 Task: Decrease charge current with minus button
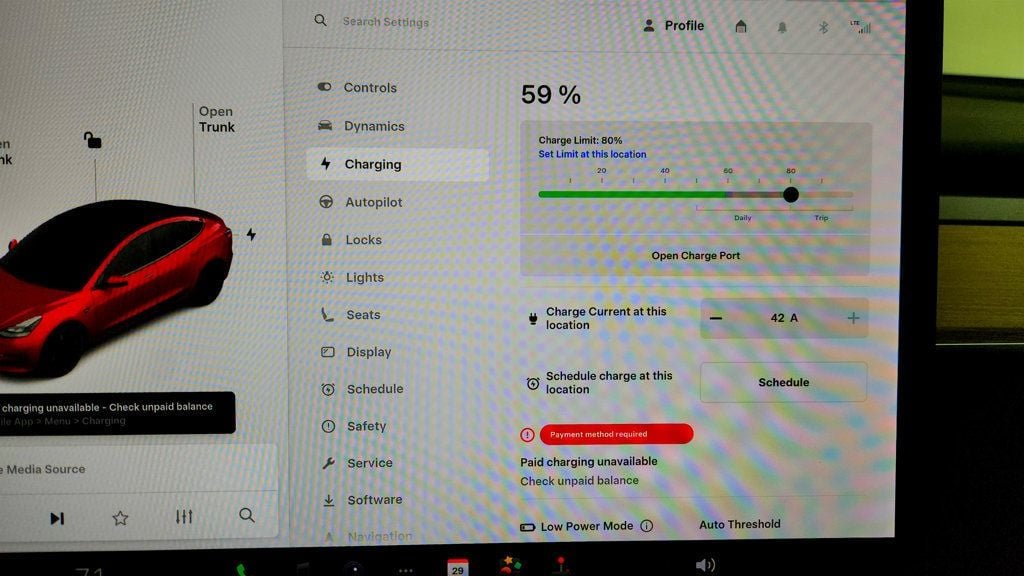click(716, 318)
